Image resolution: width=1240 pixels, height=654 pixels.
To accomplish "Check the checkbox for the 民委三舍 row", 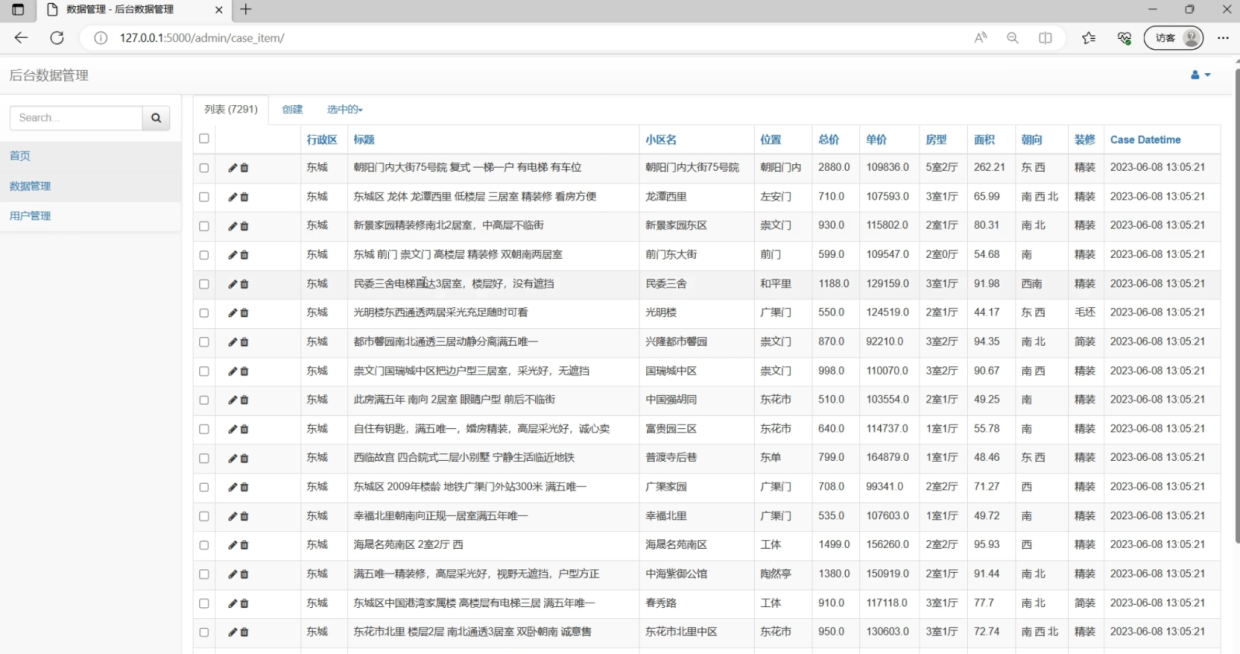I will tap(204, 284).
